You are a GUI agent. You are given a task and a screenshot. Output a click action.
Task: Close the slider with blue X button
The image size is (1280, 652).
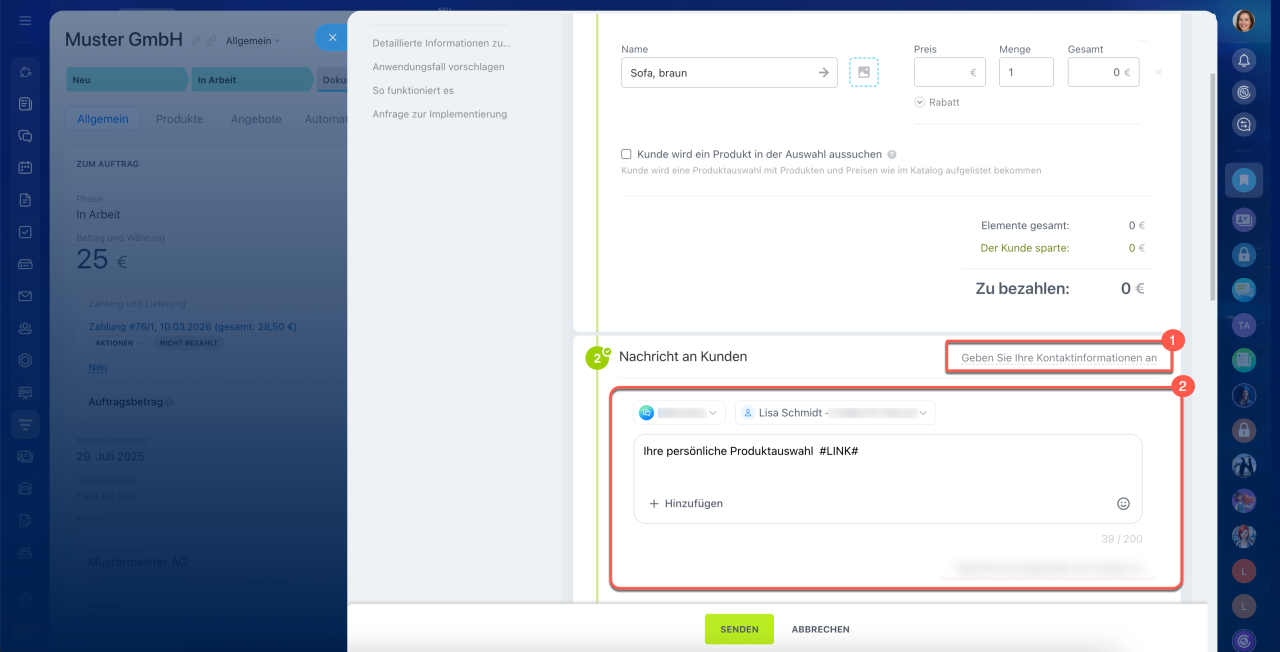pyautogui.click(x=332, y=37)
